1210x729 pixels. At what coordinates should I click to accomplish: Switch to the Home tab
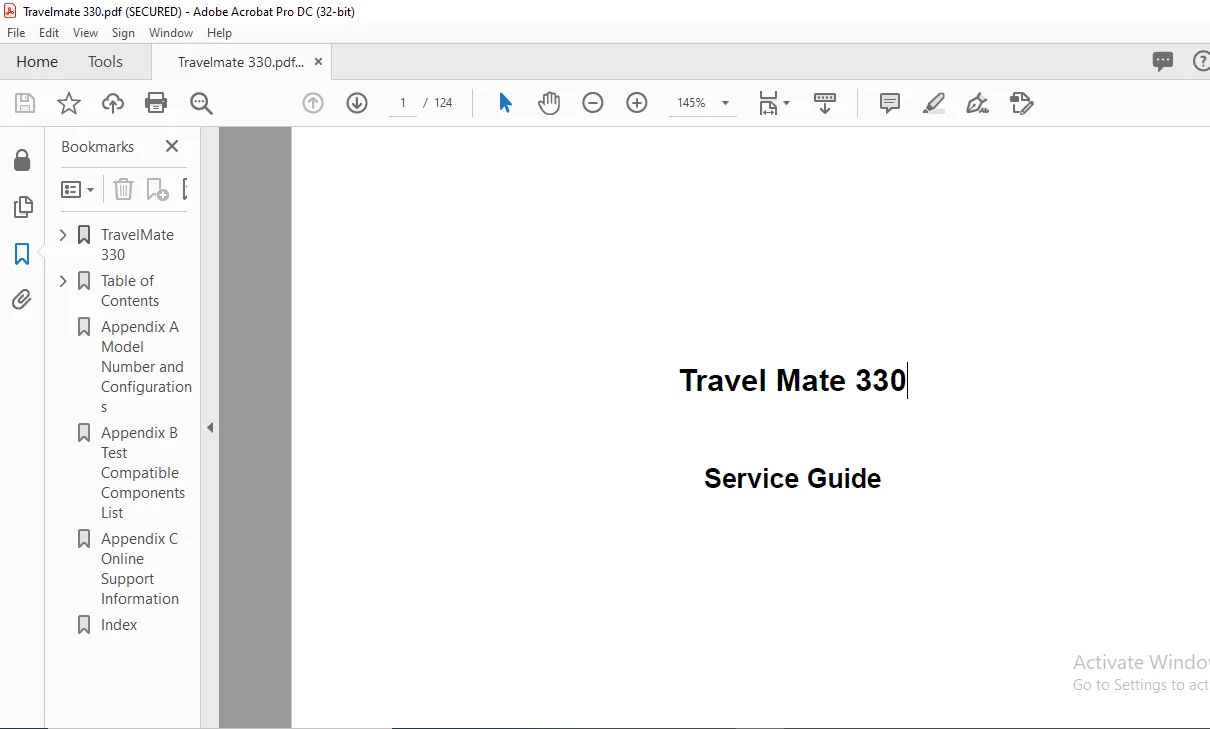[x=37, y=62]
